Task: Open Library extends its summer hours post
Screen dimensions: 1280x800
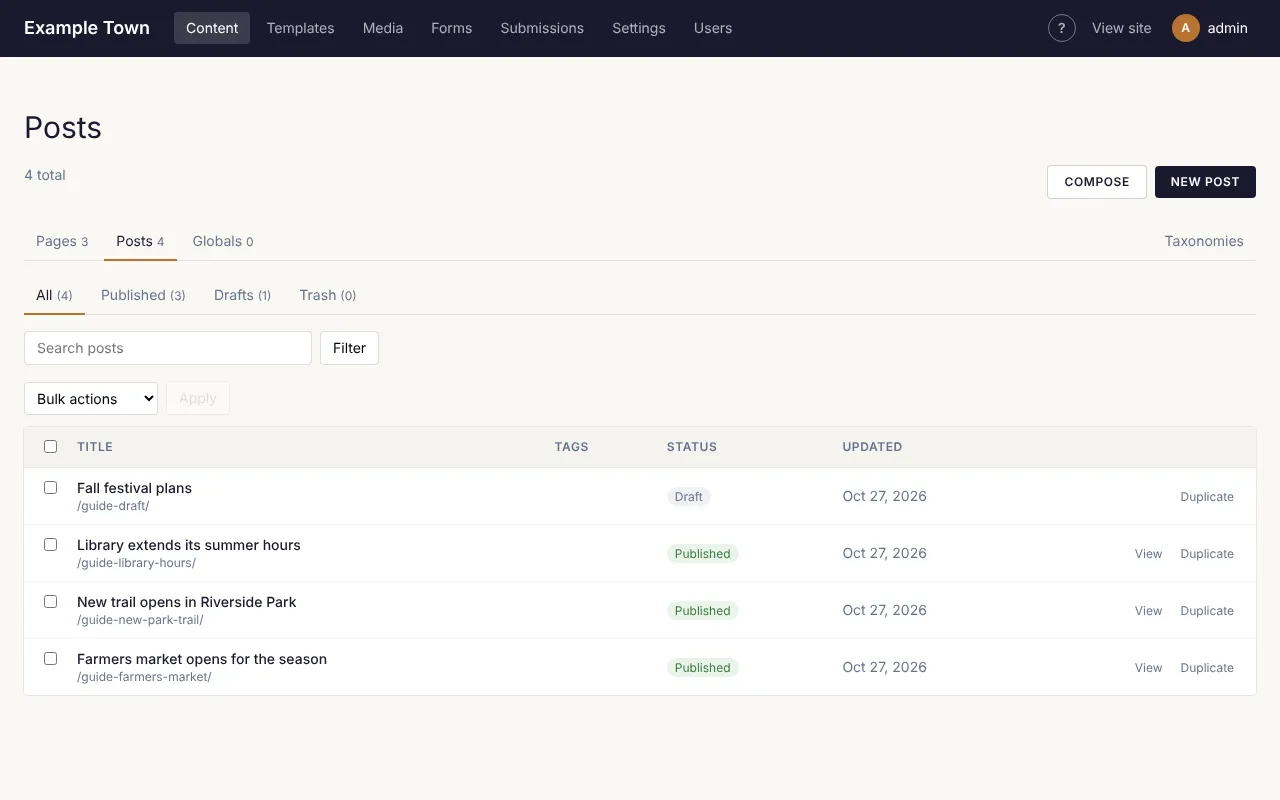Action: [189, 545]
